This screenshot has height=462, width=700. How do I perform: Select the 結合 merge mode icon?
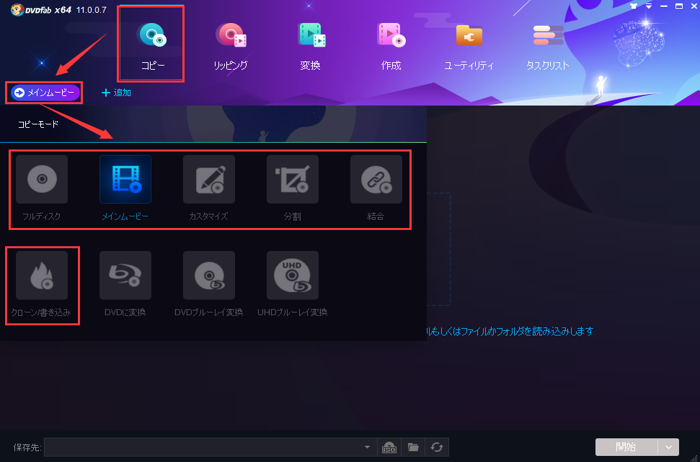(376, 181)
